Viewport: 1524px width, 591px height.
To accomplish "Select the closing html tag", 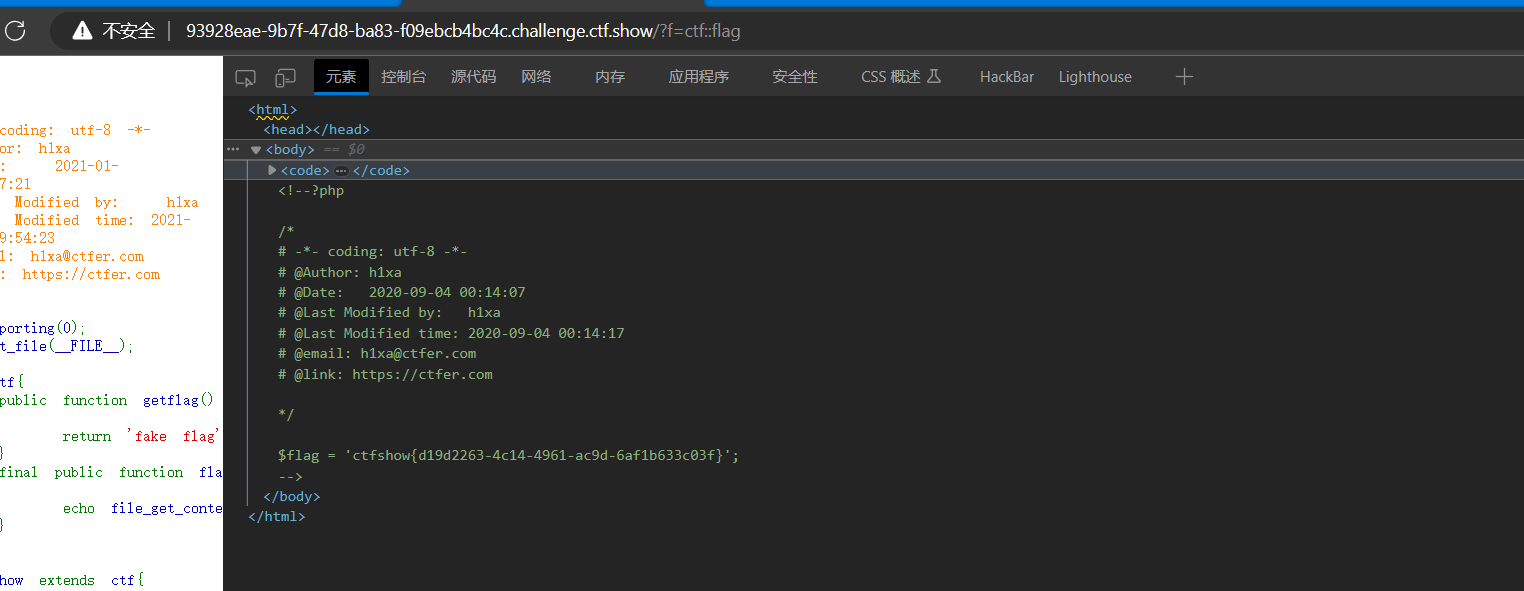I will pos(277,517).
